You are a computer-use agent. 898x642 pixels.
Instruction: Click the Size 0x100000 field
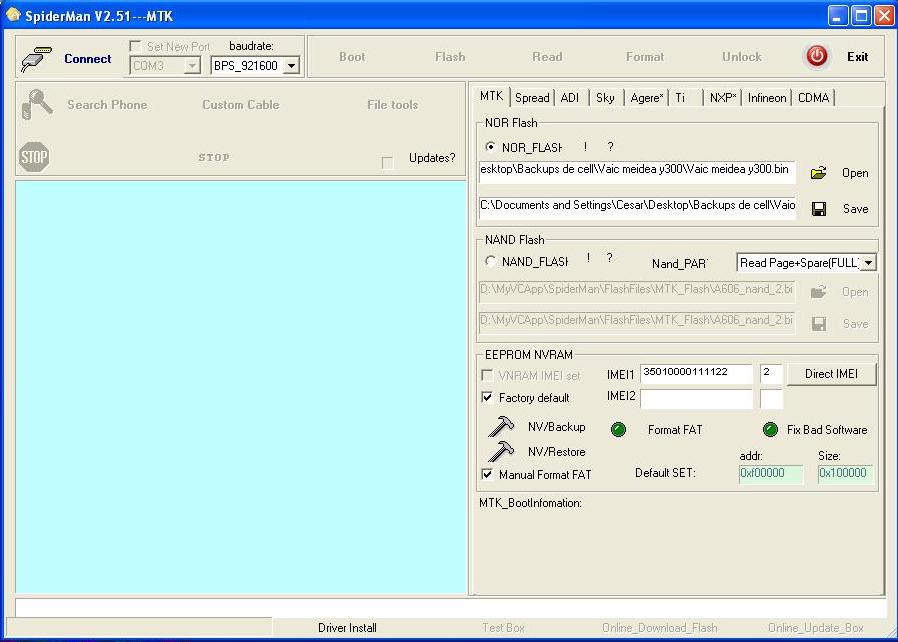[x=845, y=474]
